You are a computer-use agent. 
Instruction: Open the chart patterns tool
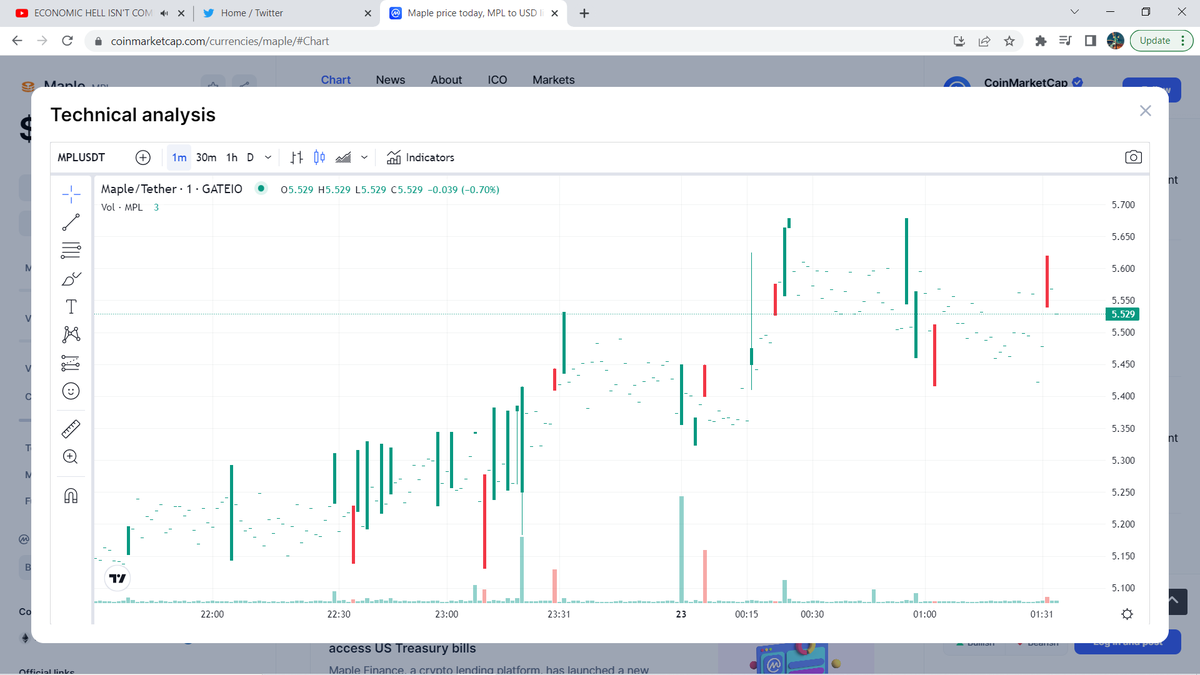(71, 334)
